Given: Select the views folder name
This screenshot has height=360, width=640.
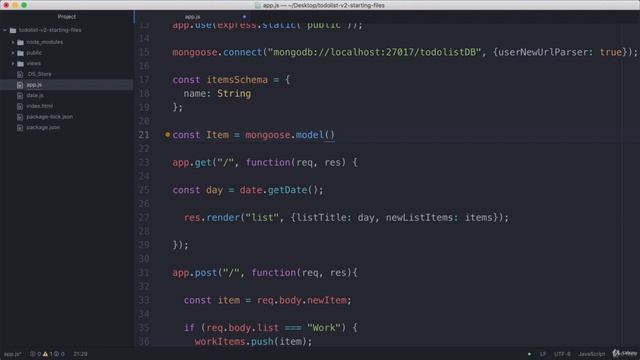Looking at the screenshot, I should click(x=33, y=63).
